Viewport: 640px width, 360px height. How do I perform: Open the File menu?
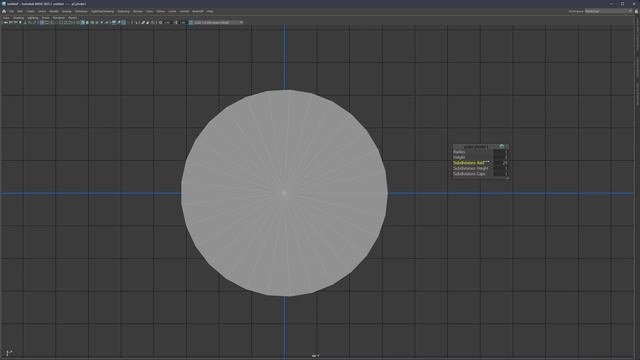click(11, 11)
